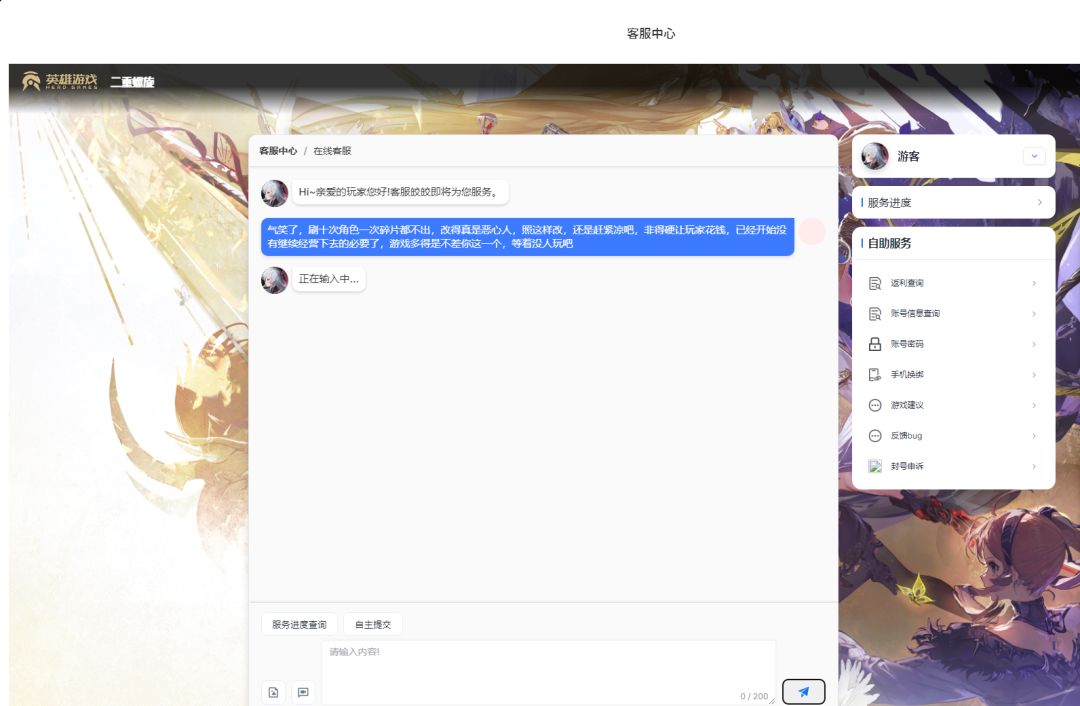Open 手机换绑 via its right chevron
1080x706 pixels.
[x=1034, y=375]
